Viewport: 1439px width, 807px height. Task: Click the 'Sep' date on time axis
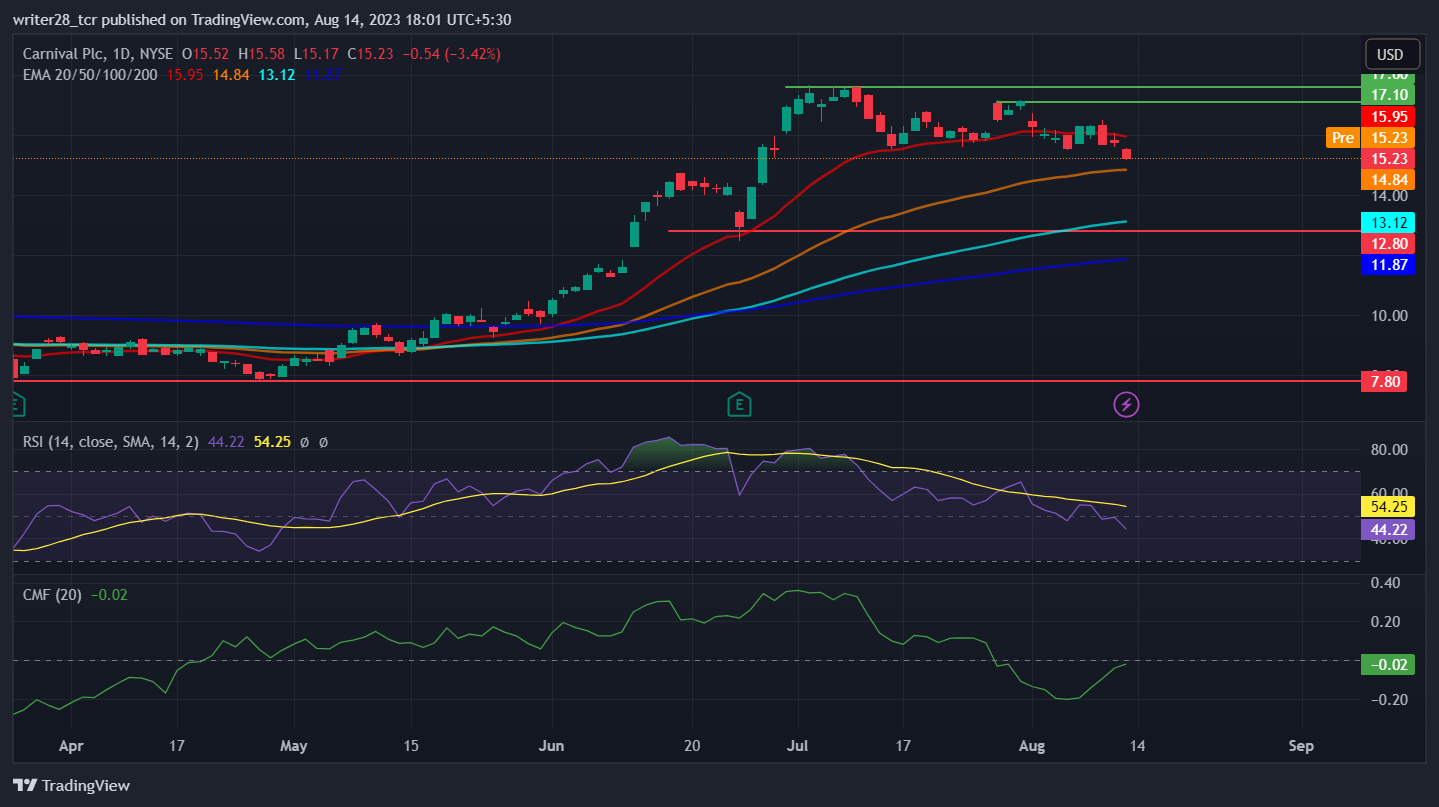point(1301,746)
